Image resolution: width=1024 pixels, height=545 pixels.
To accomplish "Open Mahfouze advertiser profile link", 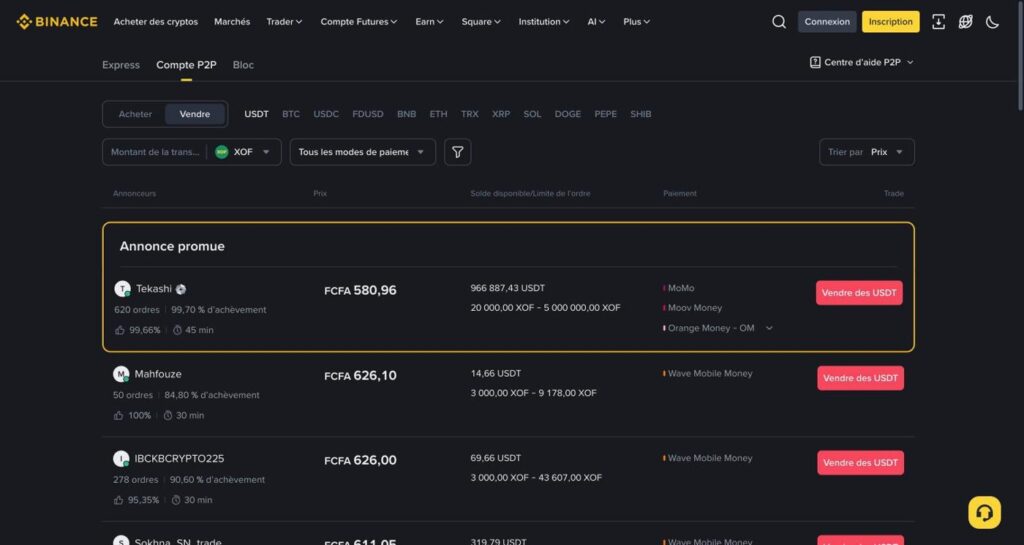I will [158, 374].
